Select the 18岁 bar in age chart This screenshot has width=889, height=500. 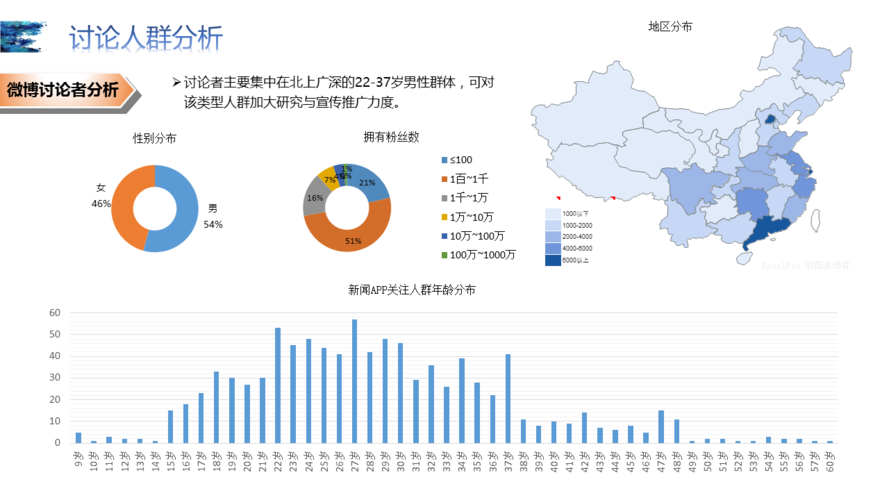tap(216, 407)
